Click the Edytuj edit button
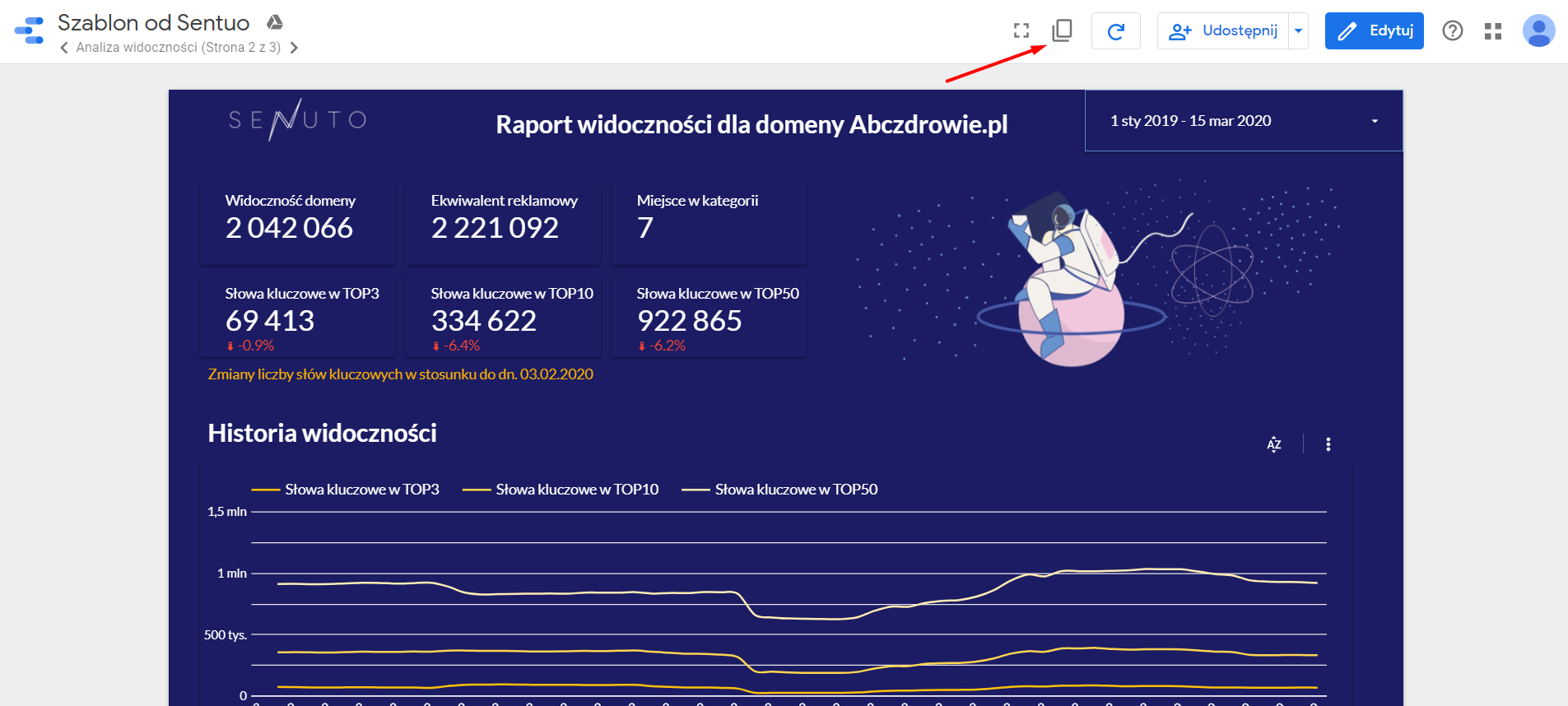 pyautogui.click(x=1374, y=31)
